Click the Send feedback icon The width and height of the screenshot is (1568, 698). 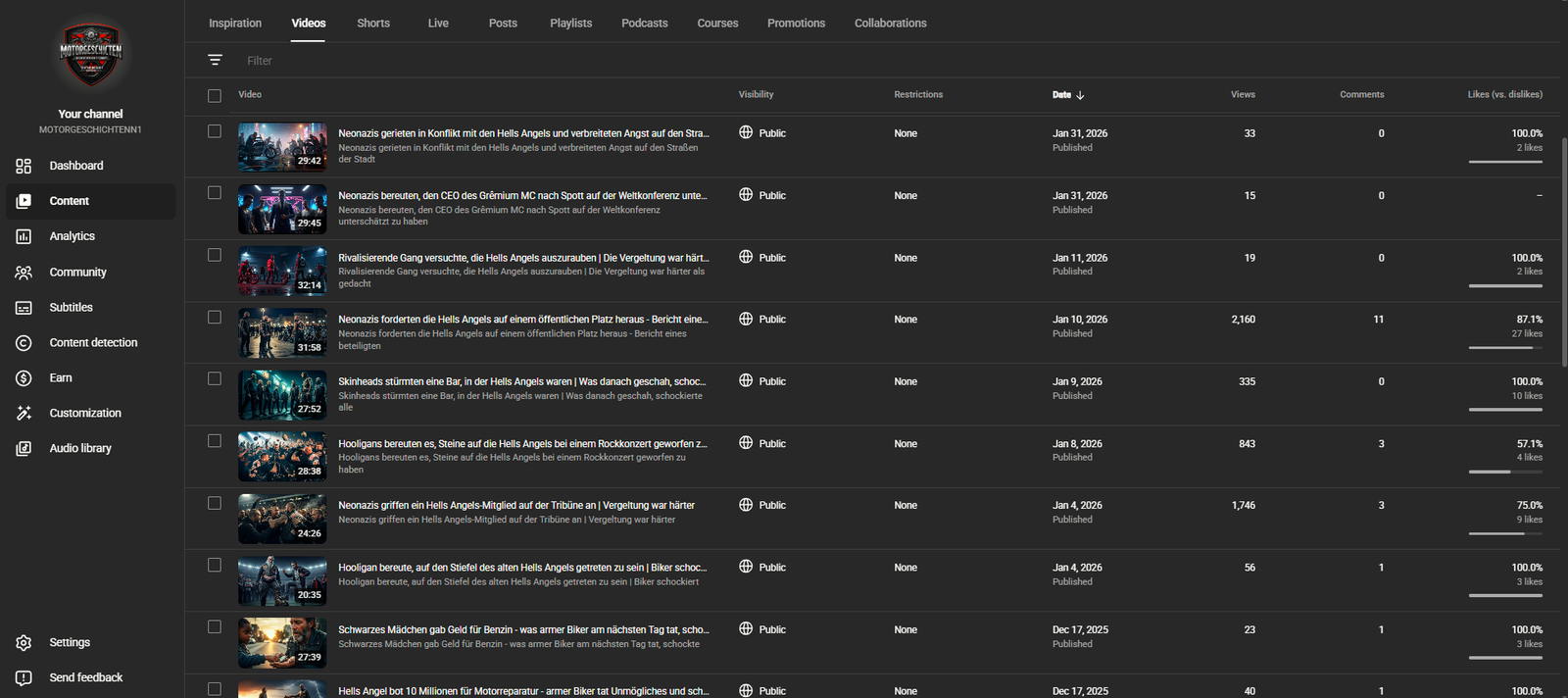(x=24, y=678)
